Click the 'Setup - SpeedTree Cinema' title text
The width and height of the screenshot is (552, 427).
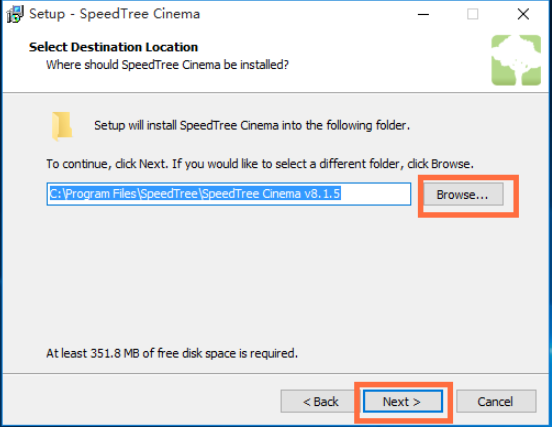[x=114, y=14]
